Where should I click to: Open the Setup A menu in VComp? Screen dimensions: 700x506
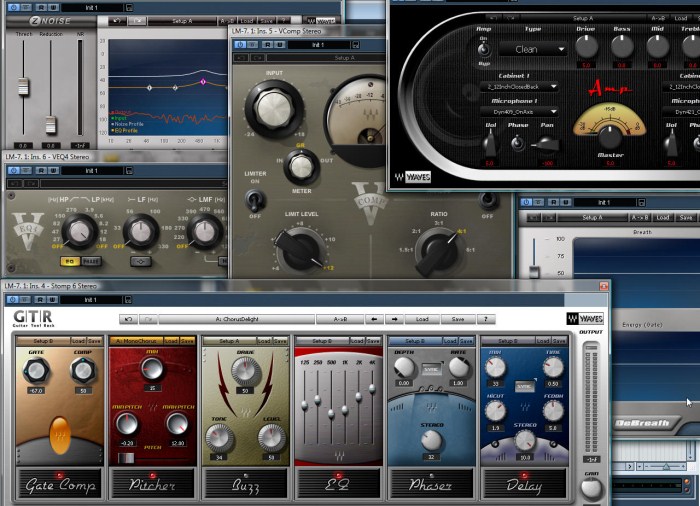[x=343, y=58]
